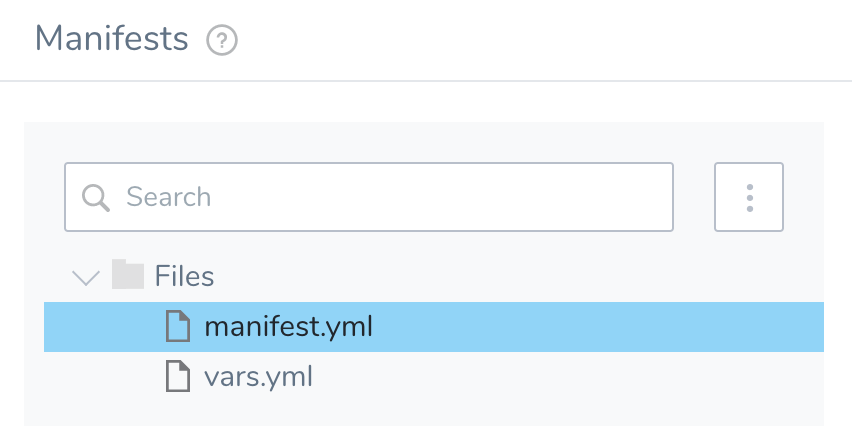The image size is (852, 426).
Task: Select the vars.yml file page icon
Action: coord(178,376)
